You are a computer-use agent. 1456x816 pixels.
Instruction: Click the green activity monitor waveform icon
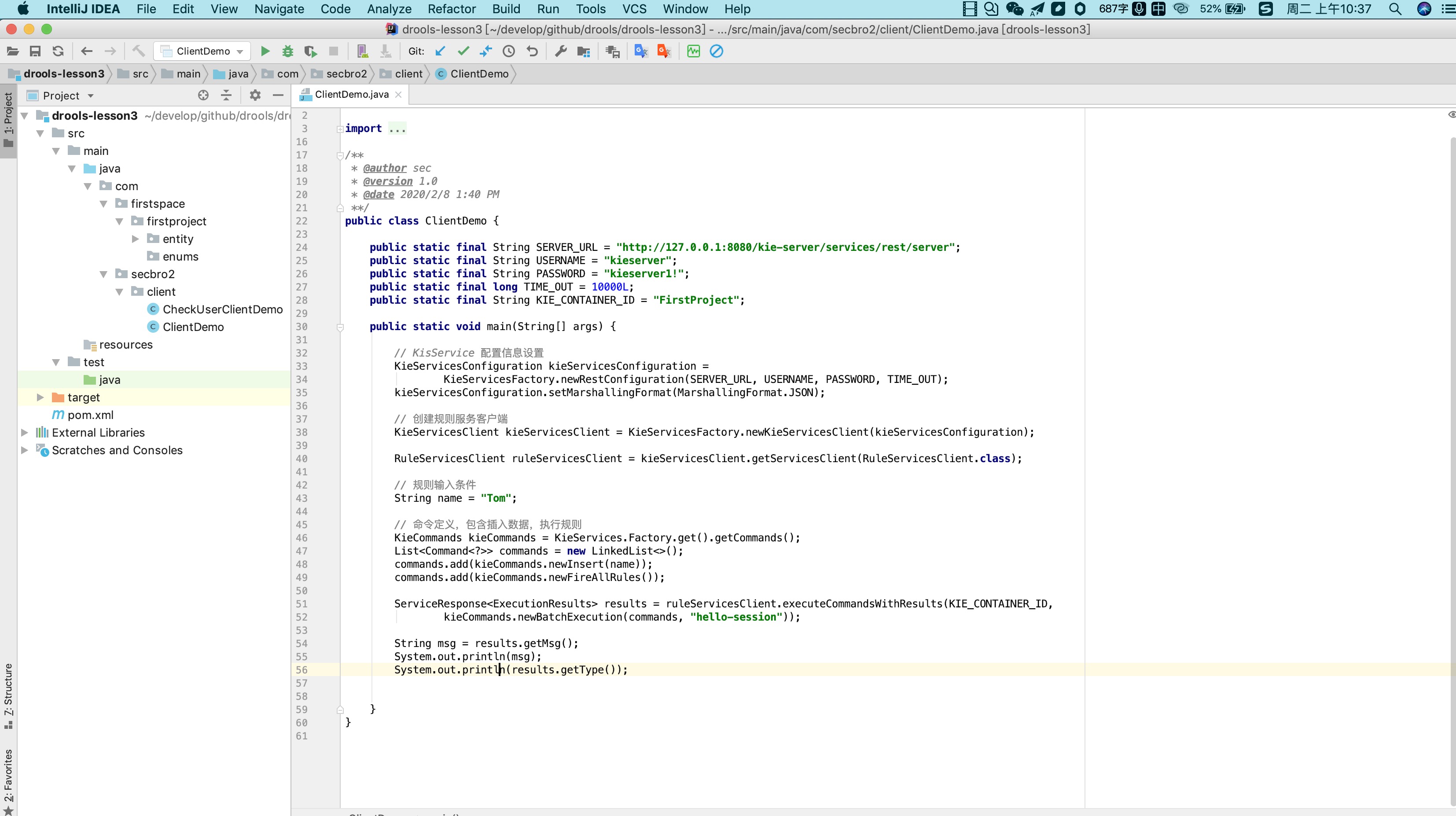coord(693,51)
